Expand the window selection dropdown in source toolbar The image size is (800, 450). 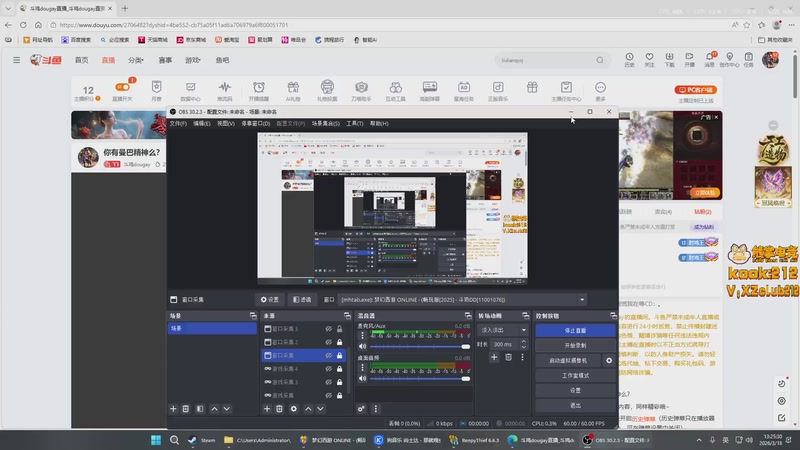point(582,300)
